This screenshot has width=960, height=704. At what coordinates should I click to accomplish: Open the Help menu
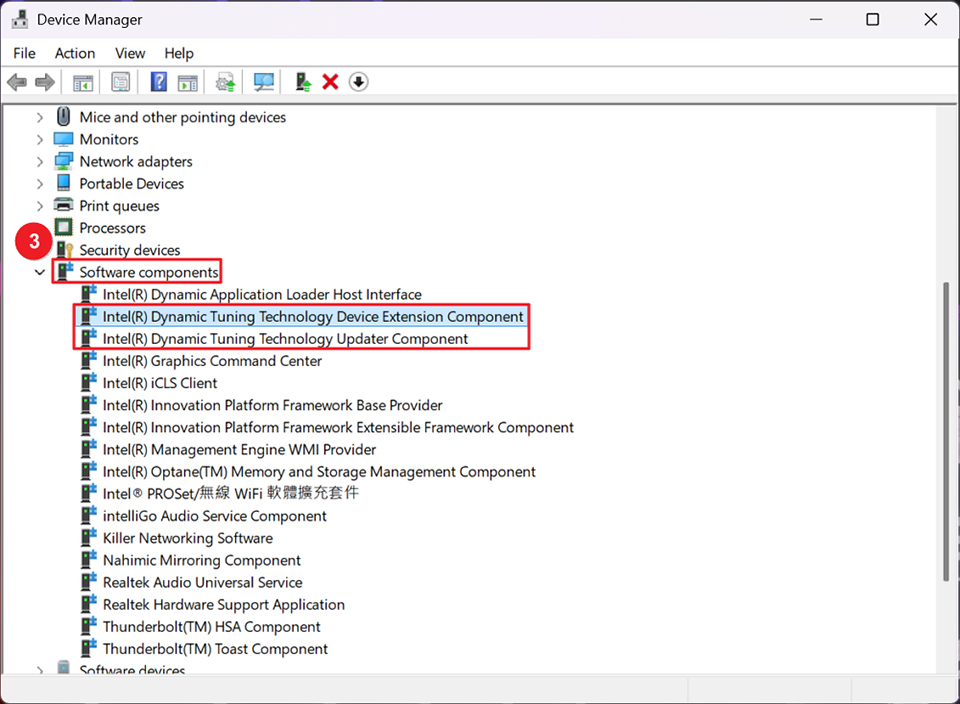click(179, 53)
